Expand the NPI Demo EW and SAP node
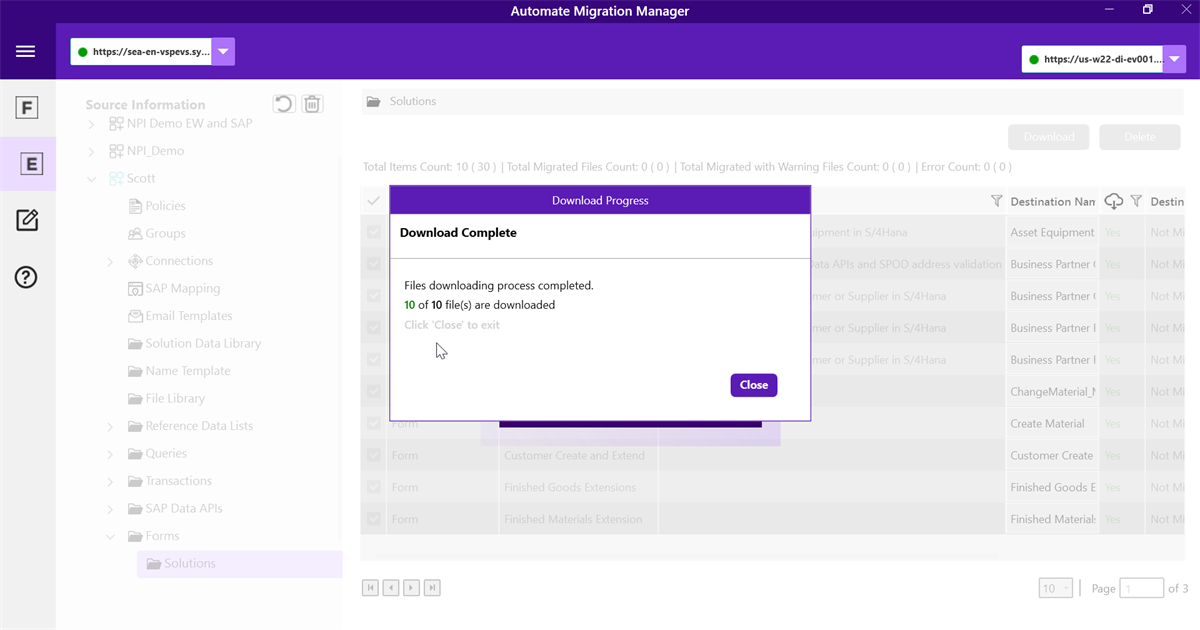The height and width of the screenshot is (630, 1200). tap(91, 124)
